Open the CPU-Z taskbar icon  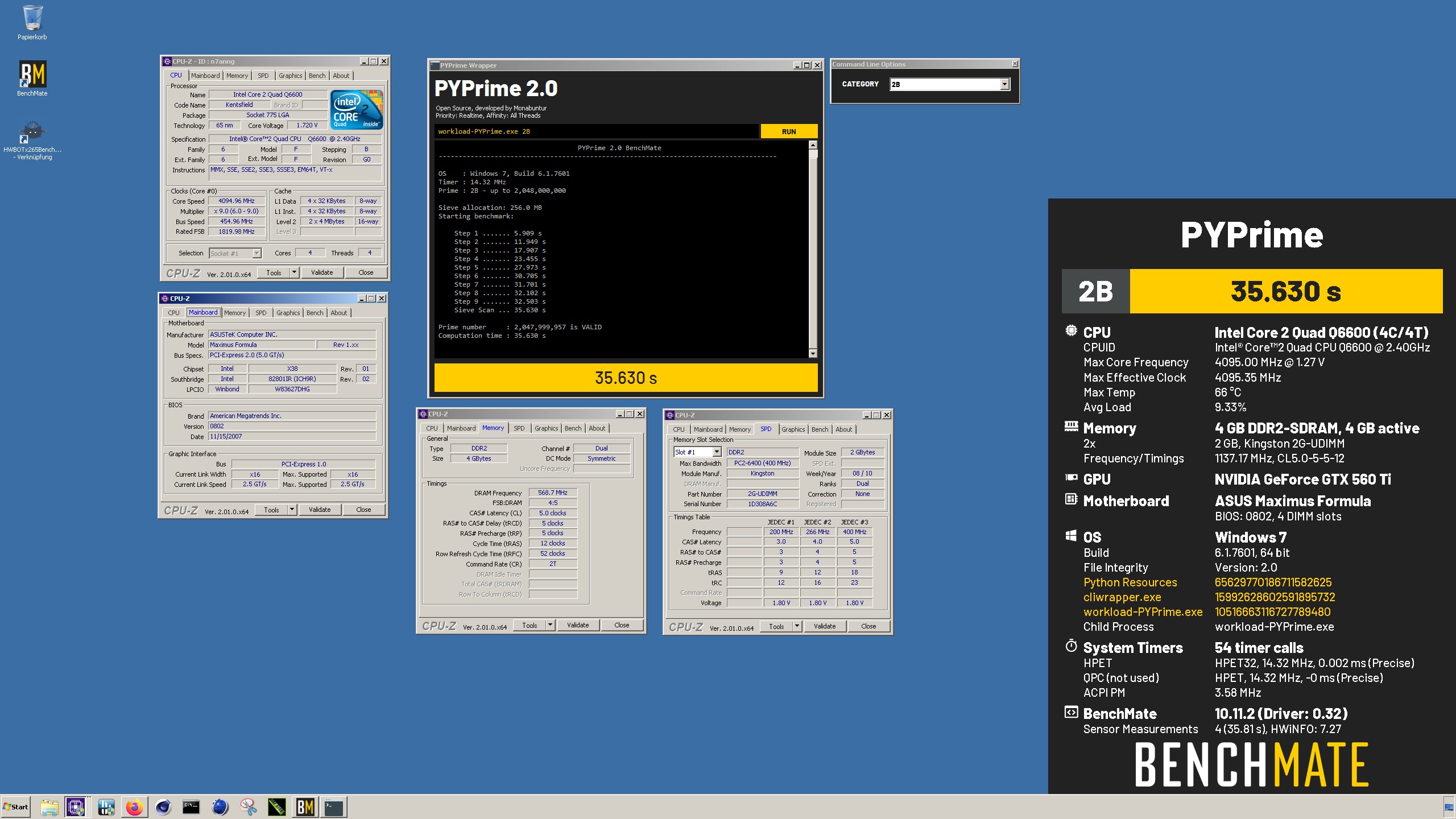(76, 807)
